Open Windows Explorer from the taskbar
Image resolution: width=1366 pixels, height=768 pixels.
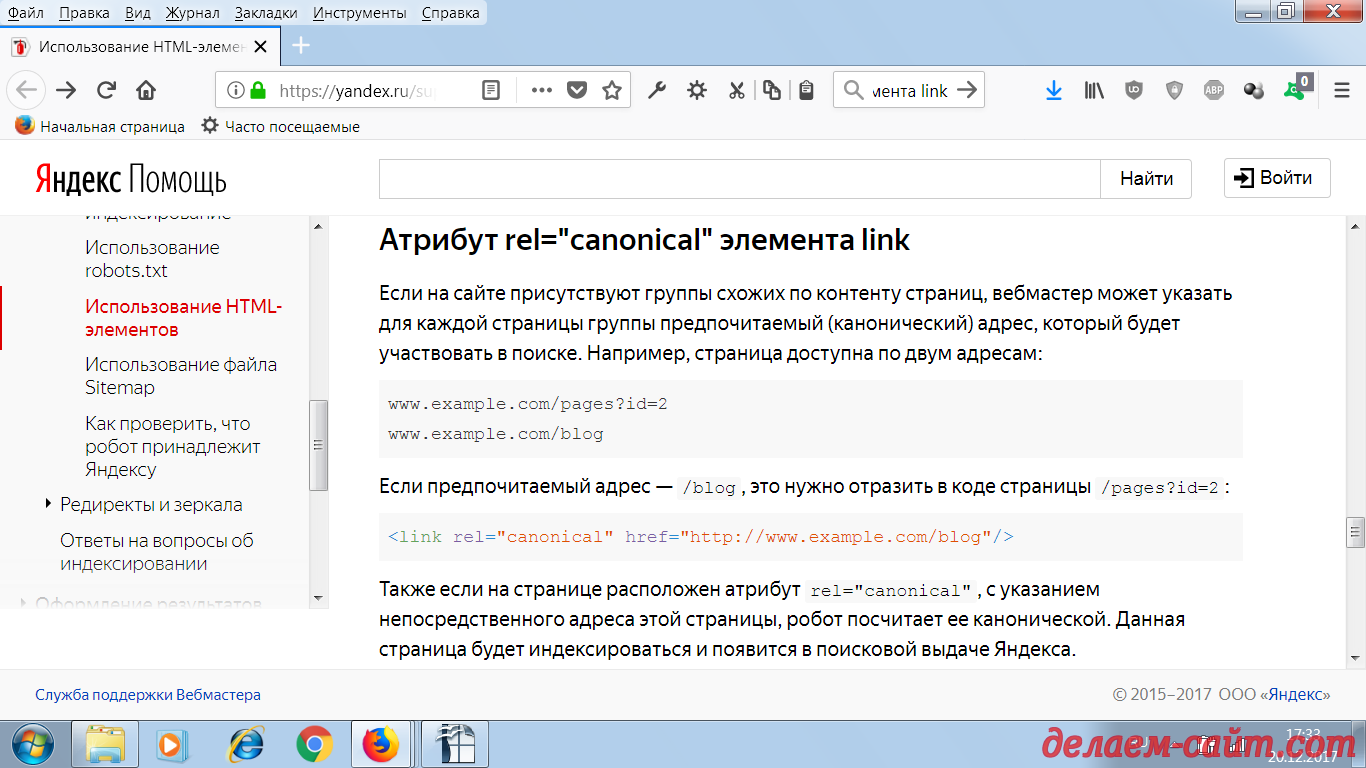104,744
